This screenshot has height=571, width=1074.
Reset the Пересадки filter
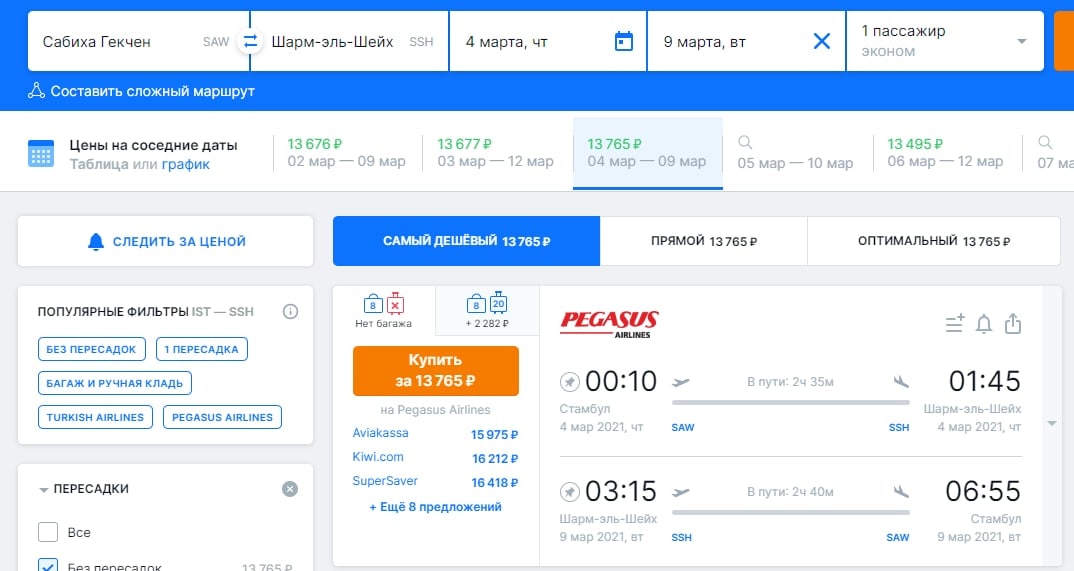290,489
